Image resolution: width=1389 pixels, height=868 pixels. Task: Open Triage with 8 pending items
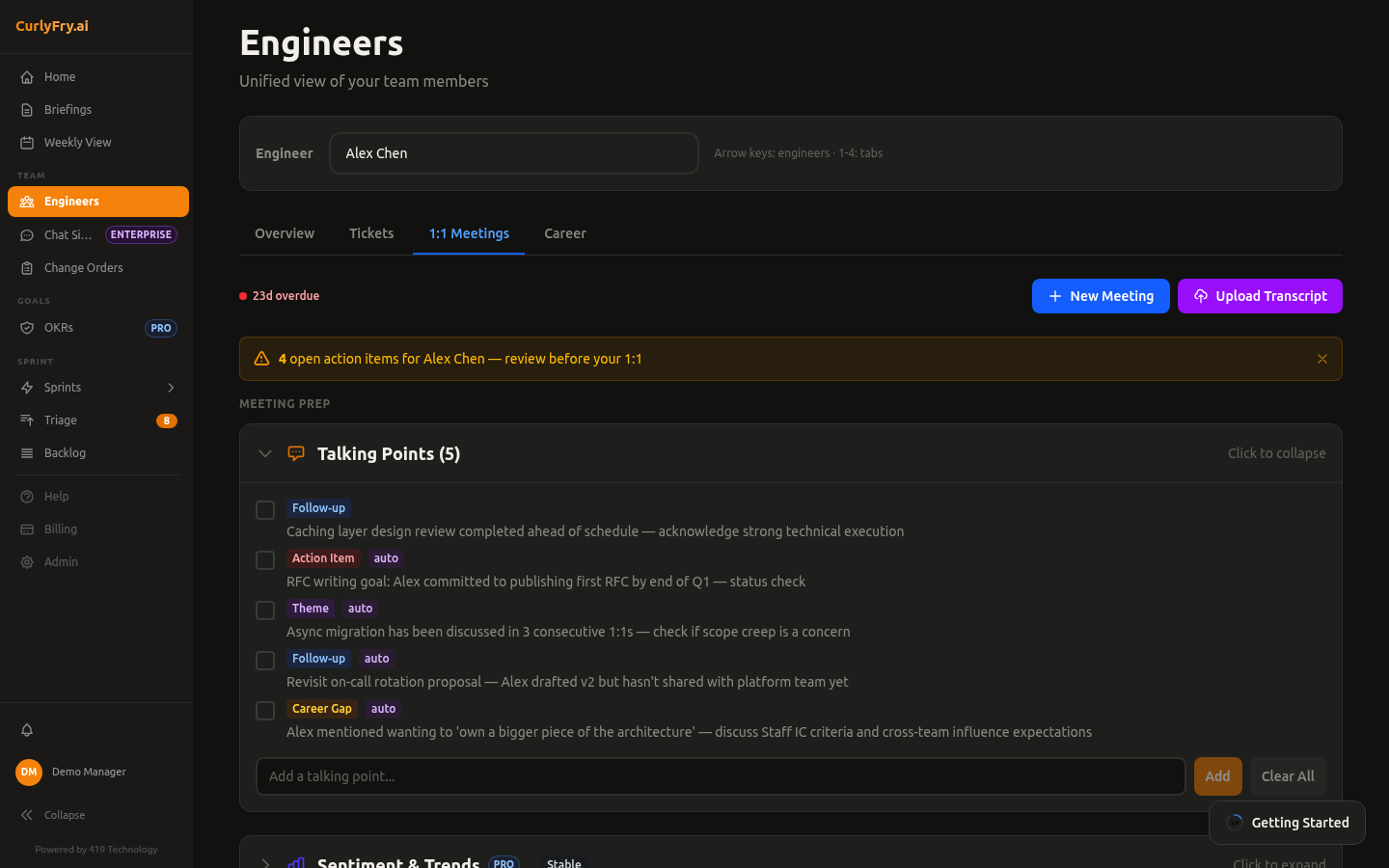pos(60,420)
